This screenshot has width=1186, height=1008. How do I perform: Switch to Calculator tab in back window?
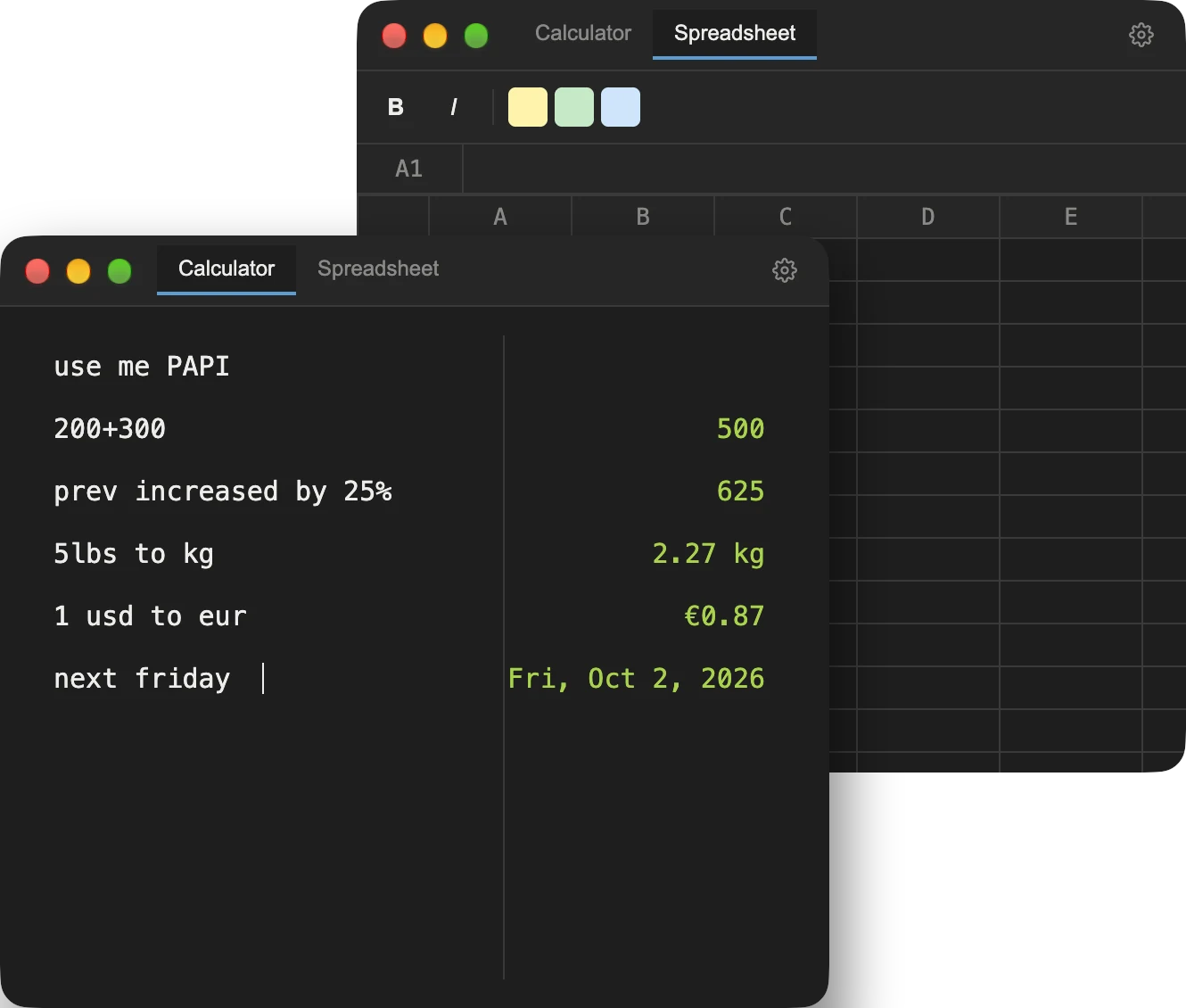pos(583,33)
